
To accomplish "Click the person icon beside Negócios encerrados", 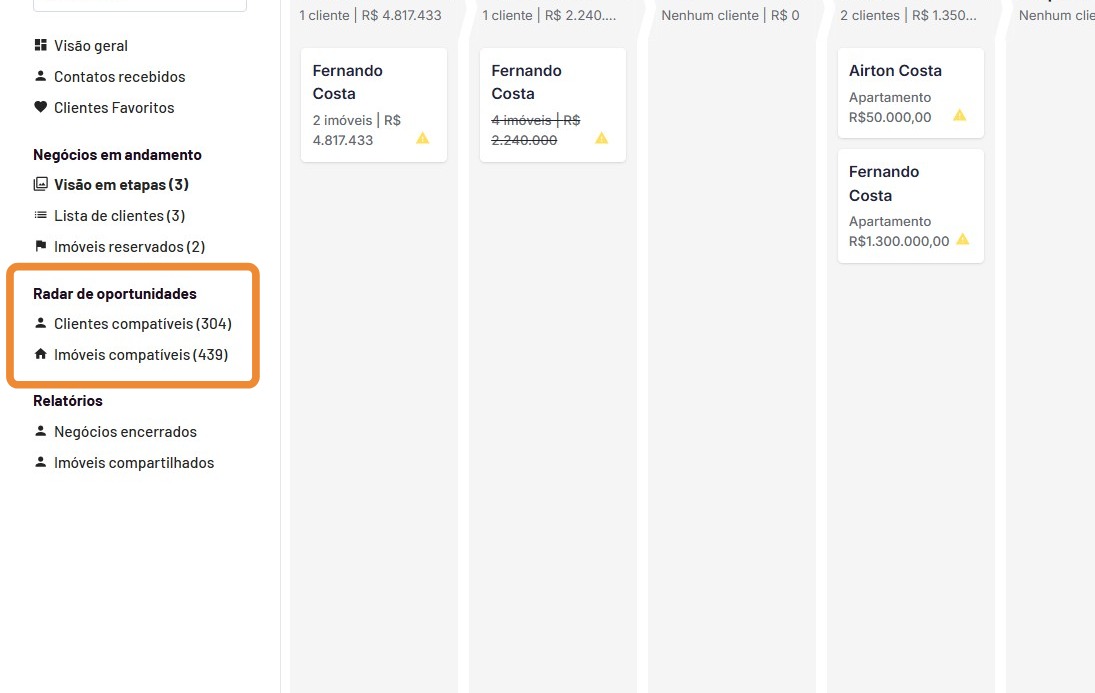I will pos(40,432).
